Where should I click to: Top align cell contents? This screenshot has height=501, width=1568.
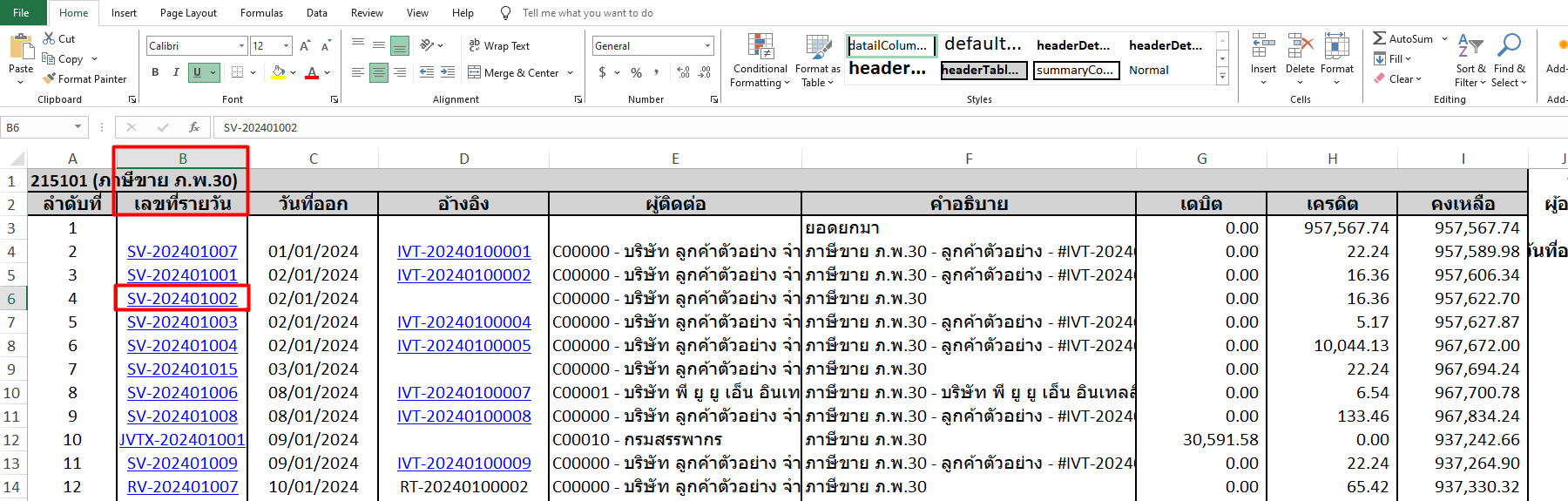point(358,45)
